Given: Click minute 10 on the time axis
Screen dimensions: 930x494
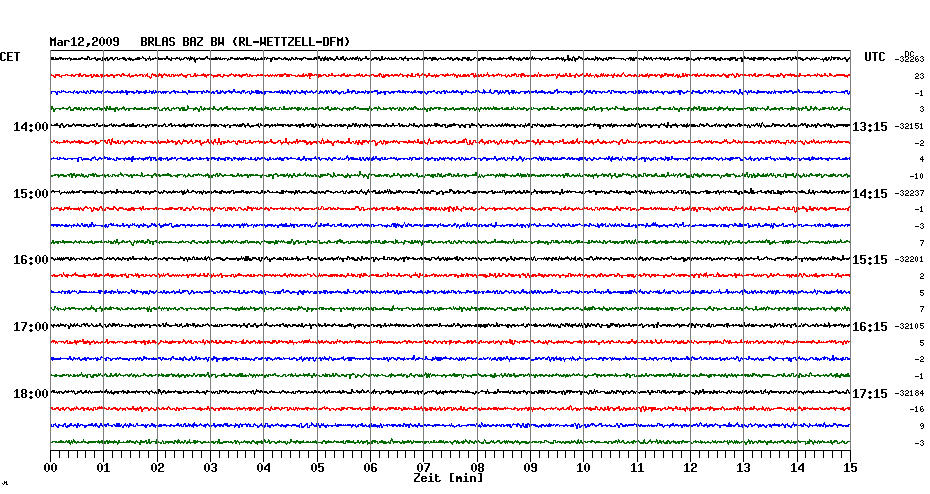Looking at the screenshot, I should click(x=583, y=467).
